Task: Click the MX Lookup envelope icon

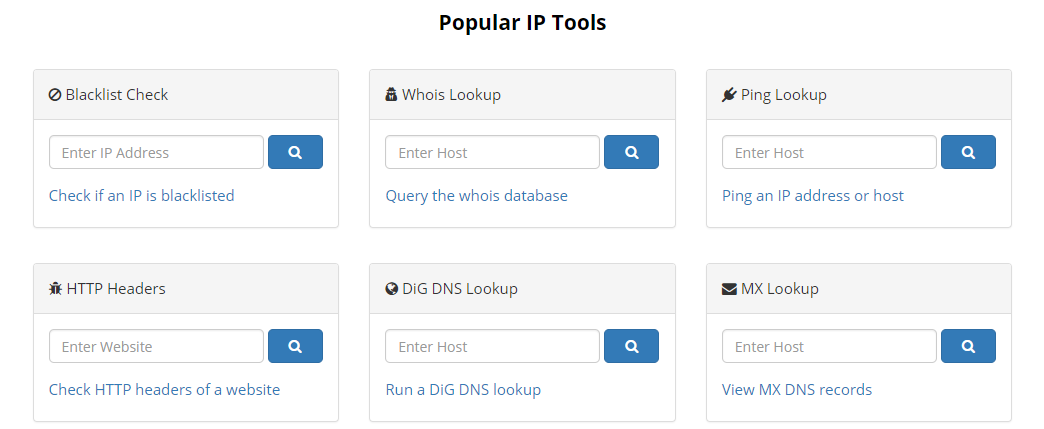Action: (729, 289)
